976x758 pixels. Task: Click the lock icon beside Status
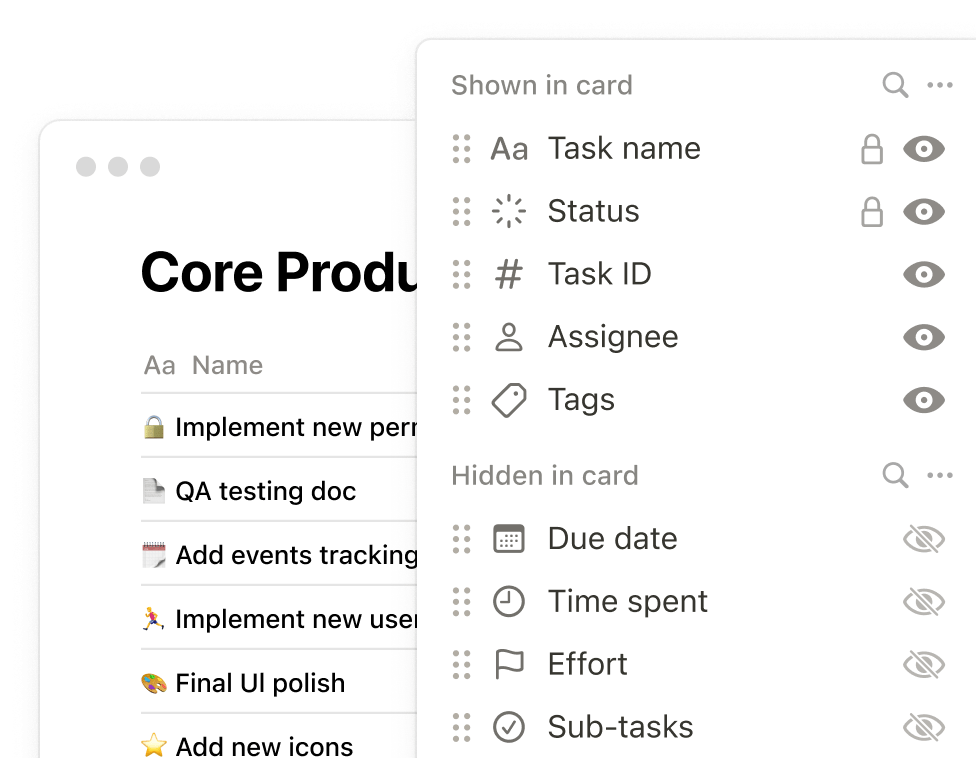pyautogui.click(x=872, y=212)
